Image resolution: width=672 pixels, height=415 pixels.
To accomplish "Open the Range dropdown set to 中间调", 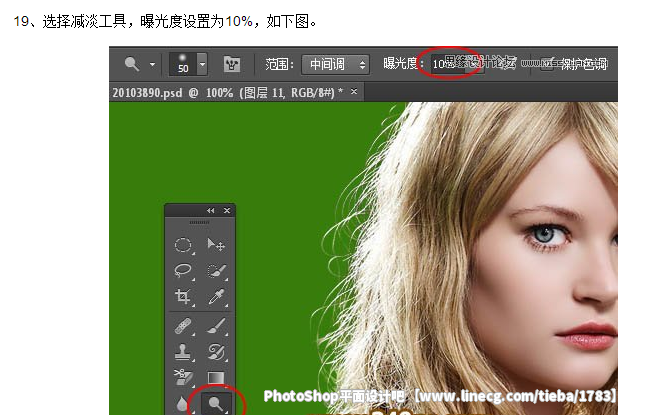I will click(x=335, y=65).
